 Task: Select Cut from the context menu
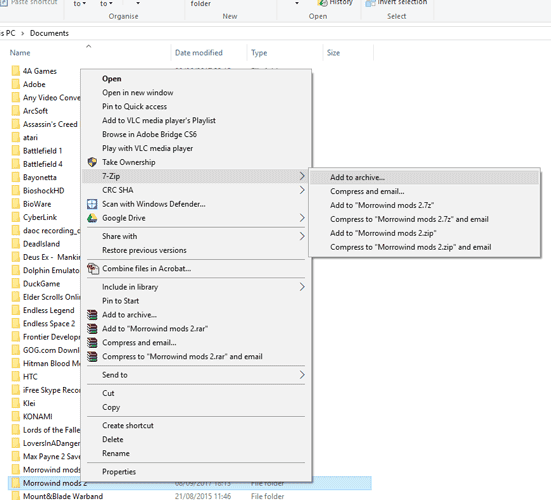(108, 393)
